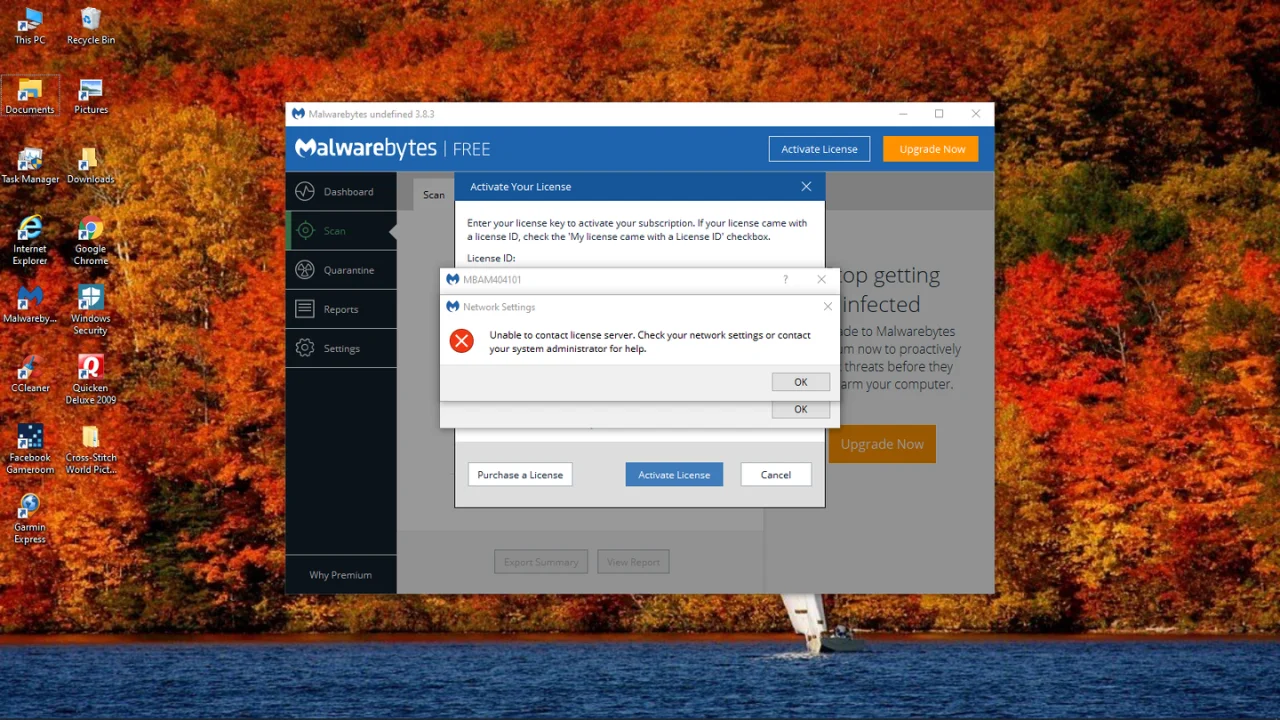Select the Scan tab in the main panel
Viewport: 1280px width, 720px height.
(x=434, y=194)
